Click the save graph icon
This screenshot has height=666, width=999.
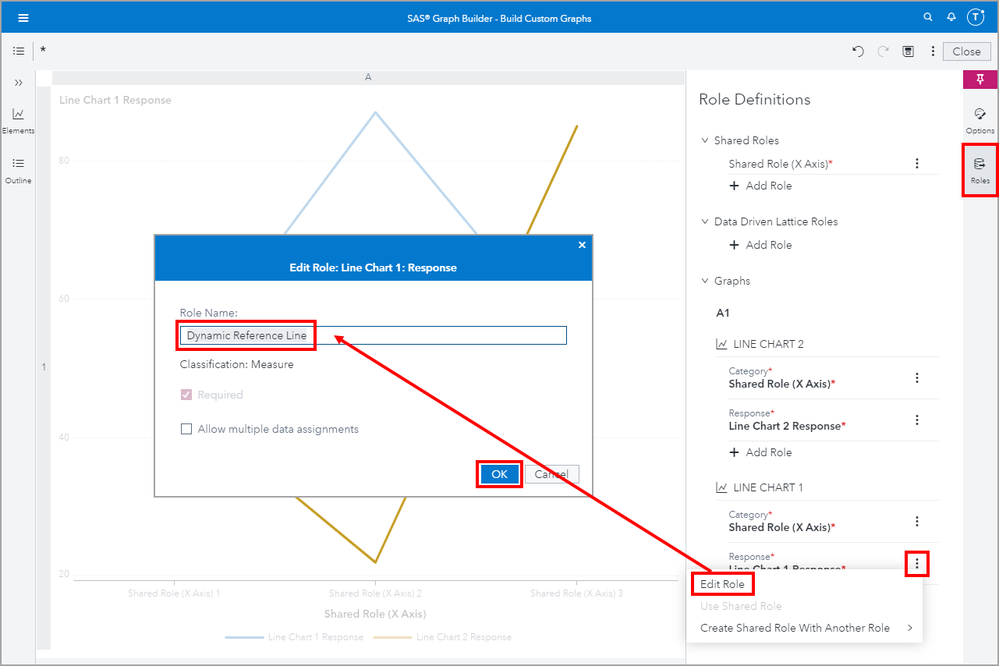click(909, 52)
